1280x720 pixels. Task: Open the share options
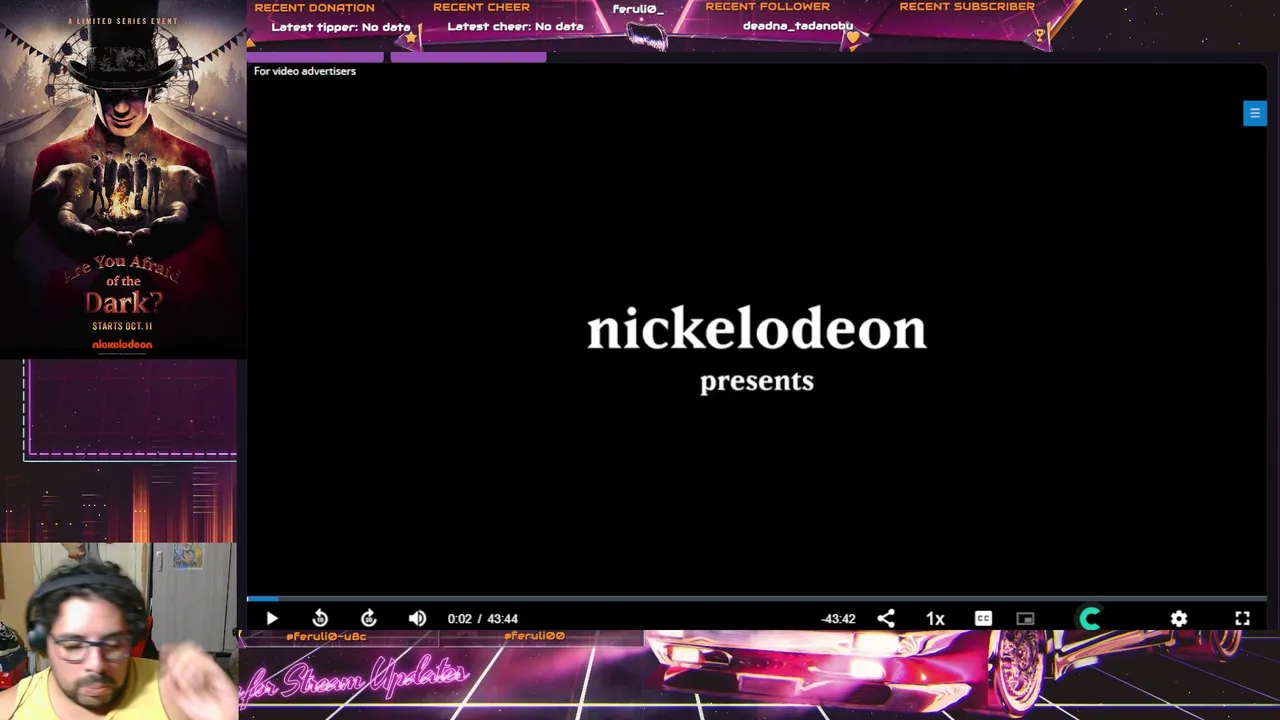886,619
